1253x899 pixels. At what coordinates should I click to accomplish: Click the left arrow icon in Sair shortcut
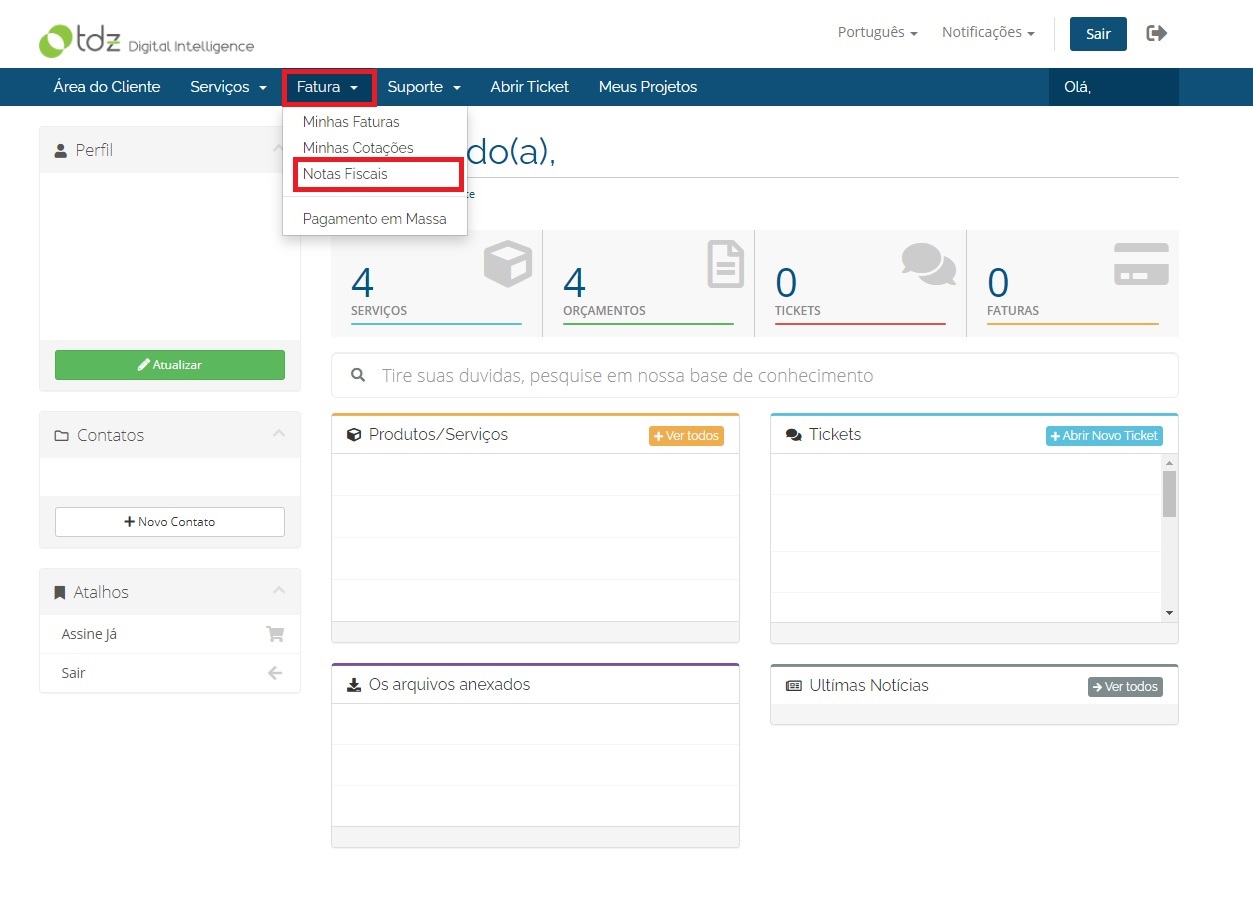coord(275,673)
